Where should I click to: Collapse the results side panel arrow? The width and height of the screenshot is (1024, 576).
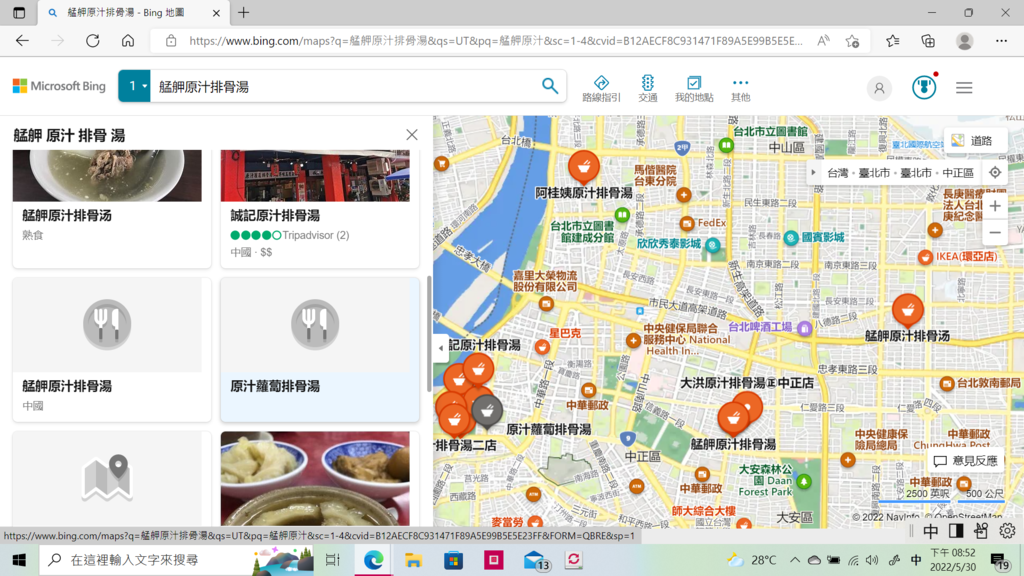point(441,348)
